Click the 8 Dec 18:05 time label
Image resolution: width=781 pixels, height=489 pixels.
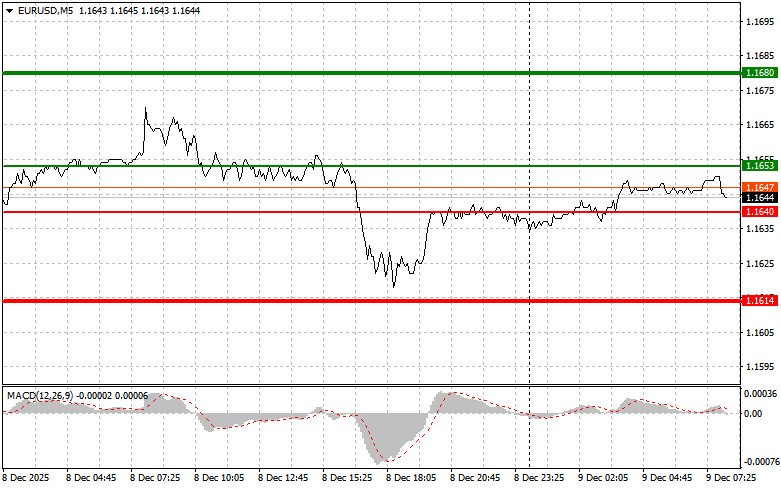pyautogui.click(x=411, y=478)
